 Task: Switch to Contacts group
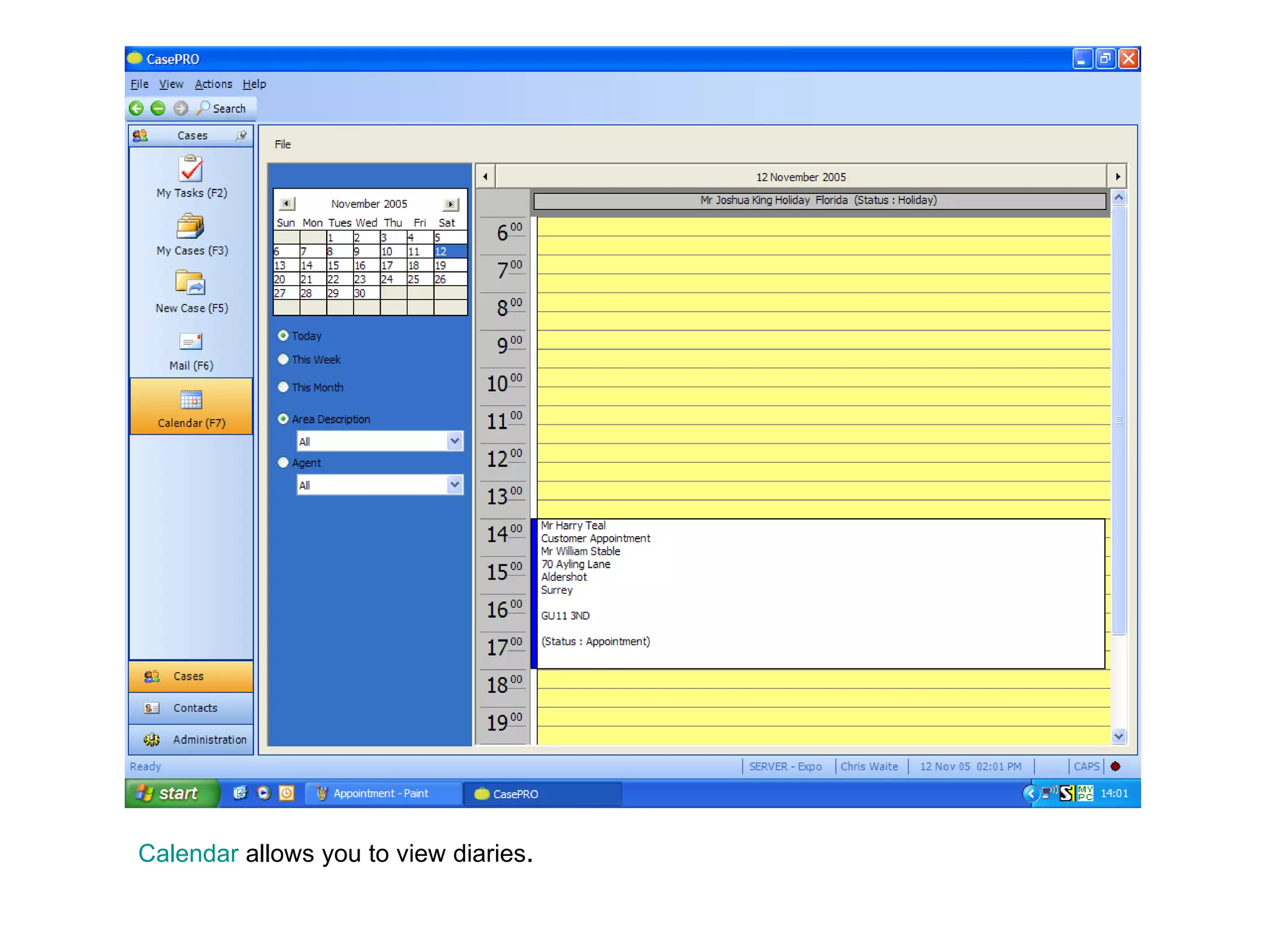pyautogui.click(x=191, y=708)
